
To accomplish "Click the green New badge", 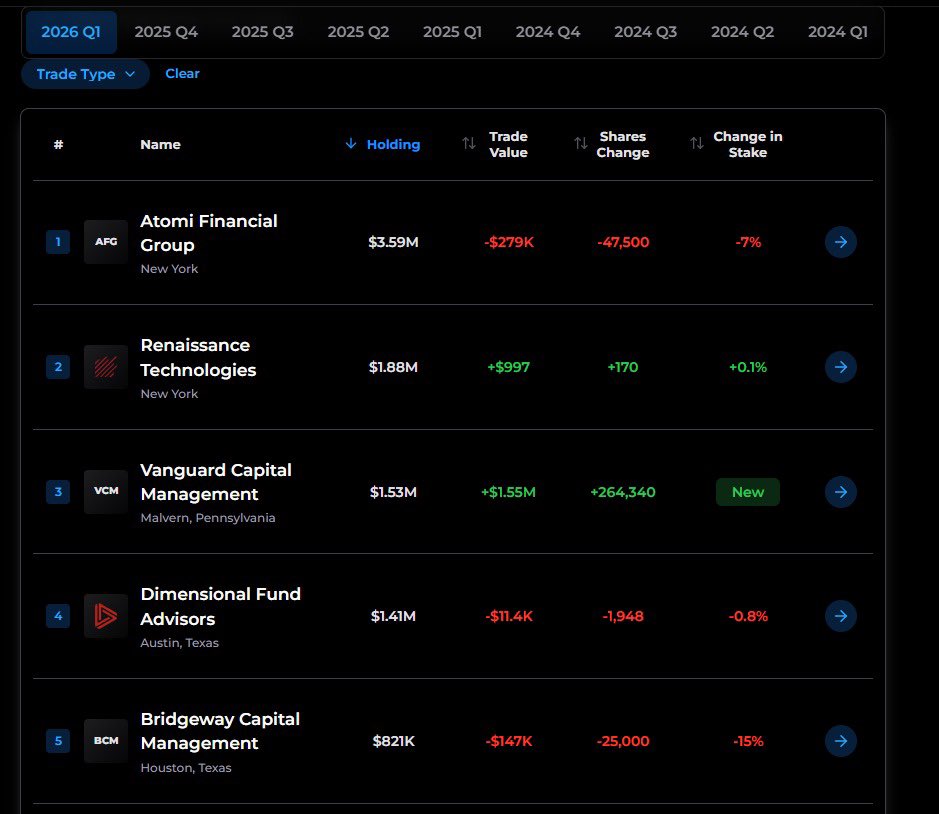I will pos(747,492).
